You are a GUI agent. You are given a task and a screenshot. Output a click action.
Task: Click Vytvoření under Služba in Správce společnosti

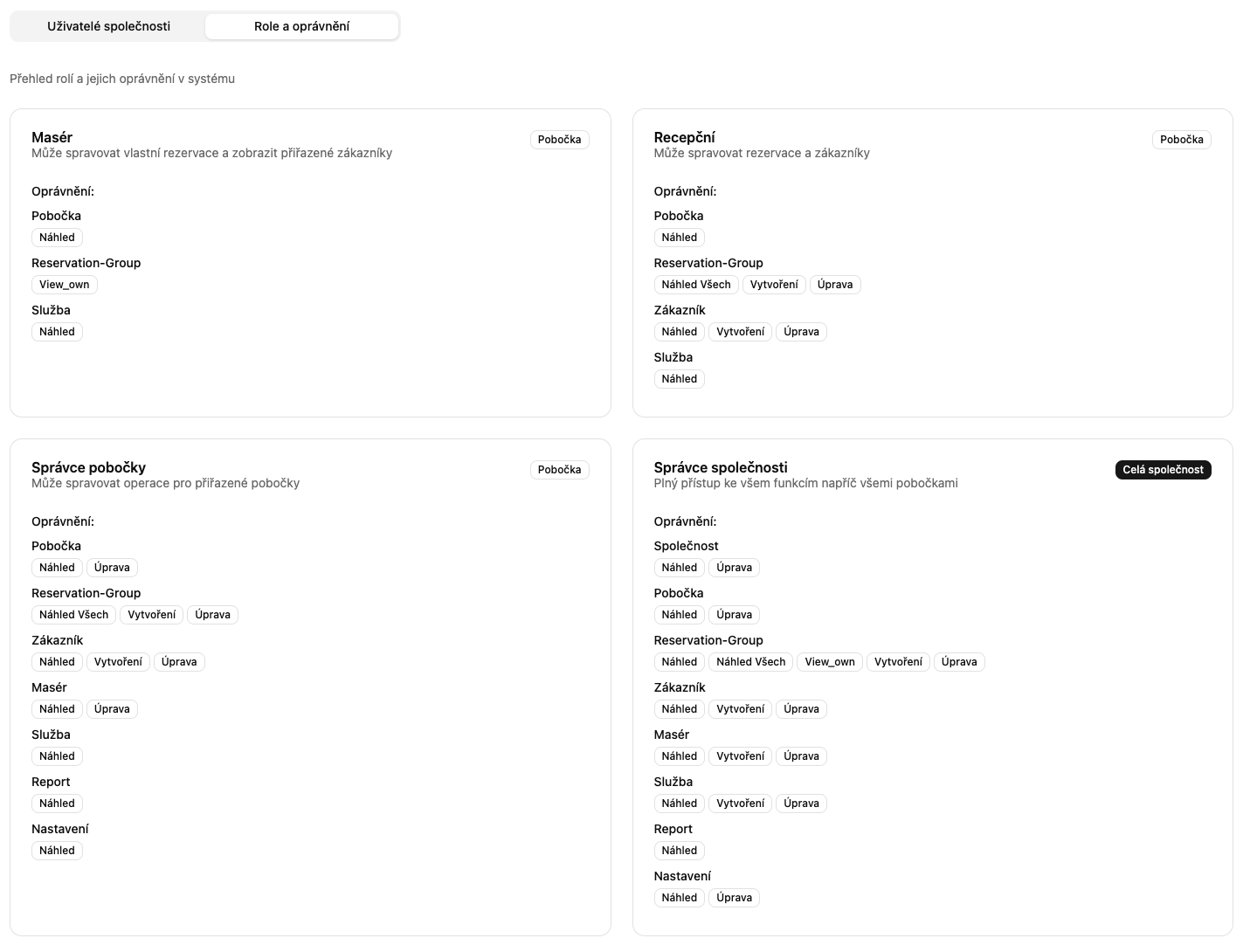pos(740,804)
